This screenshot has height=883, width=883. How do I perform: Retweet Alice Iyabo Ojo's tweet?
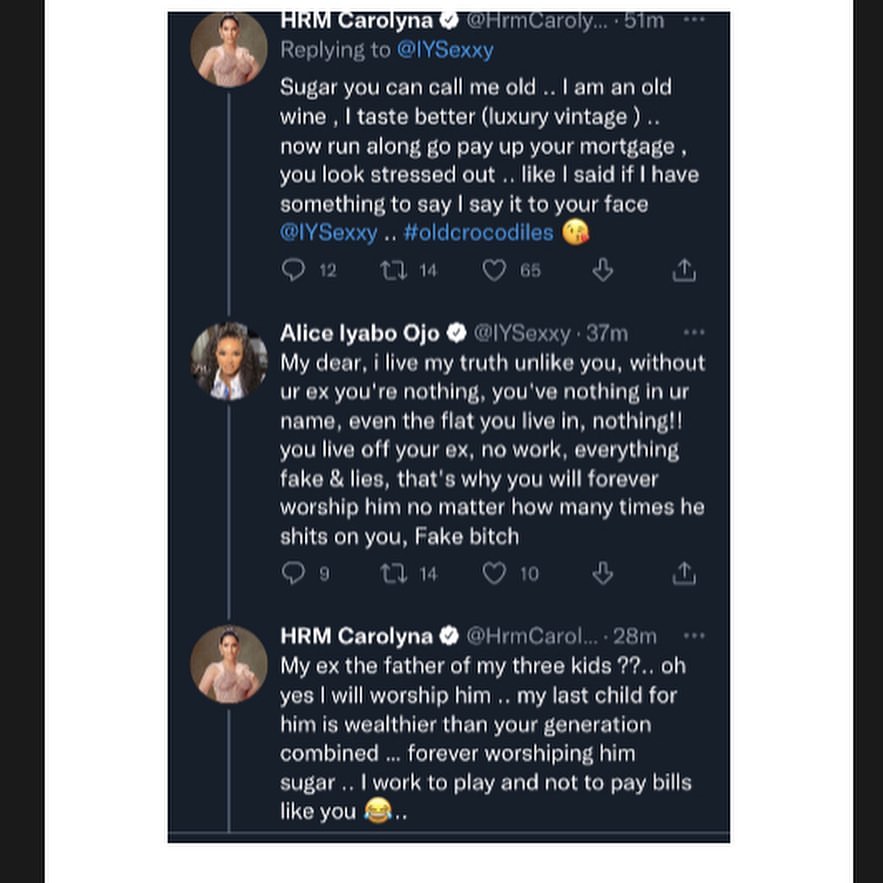click(393, 573)
